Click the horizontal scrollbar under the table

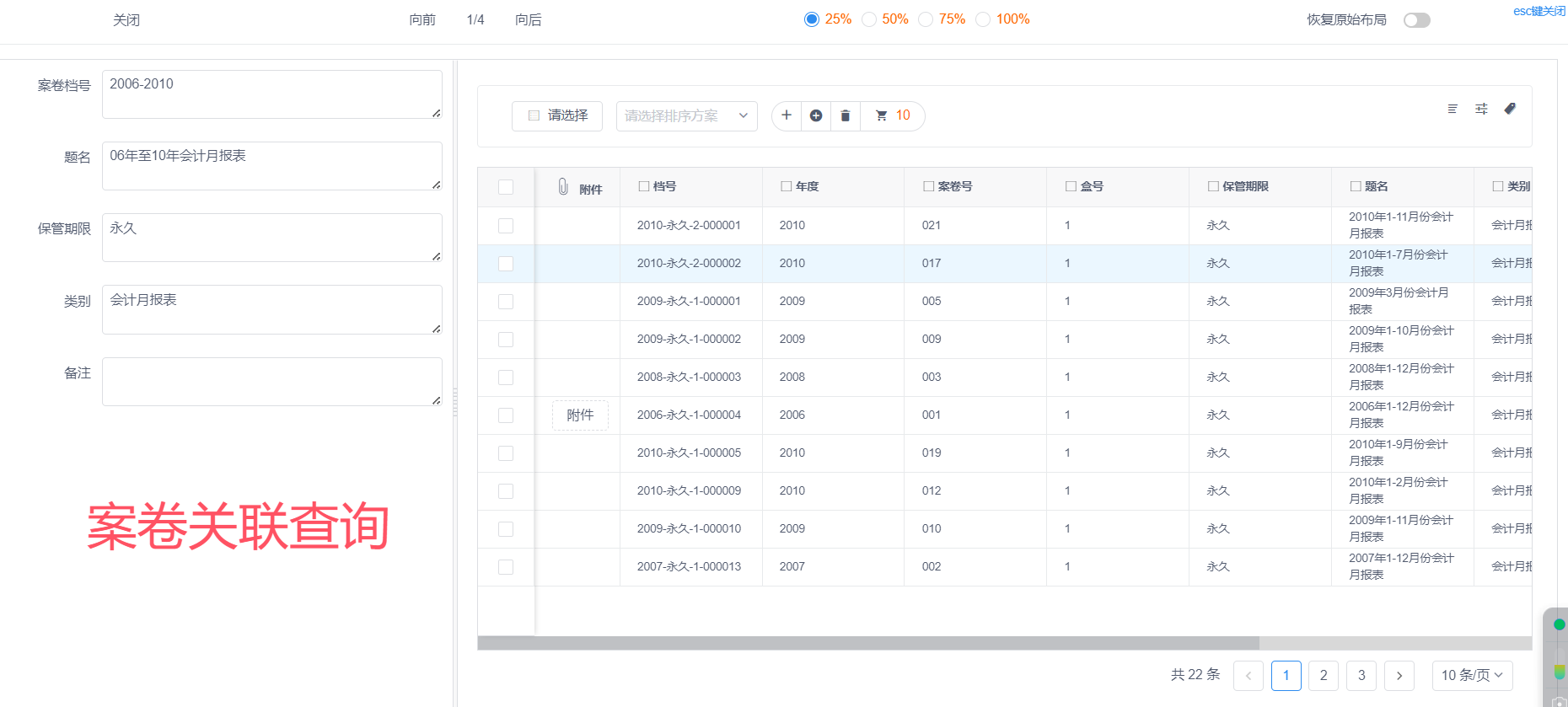coord(868,643)
